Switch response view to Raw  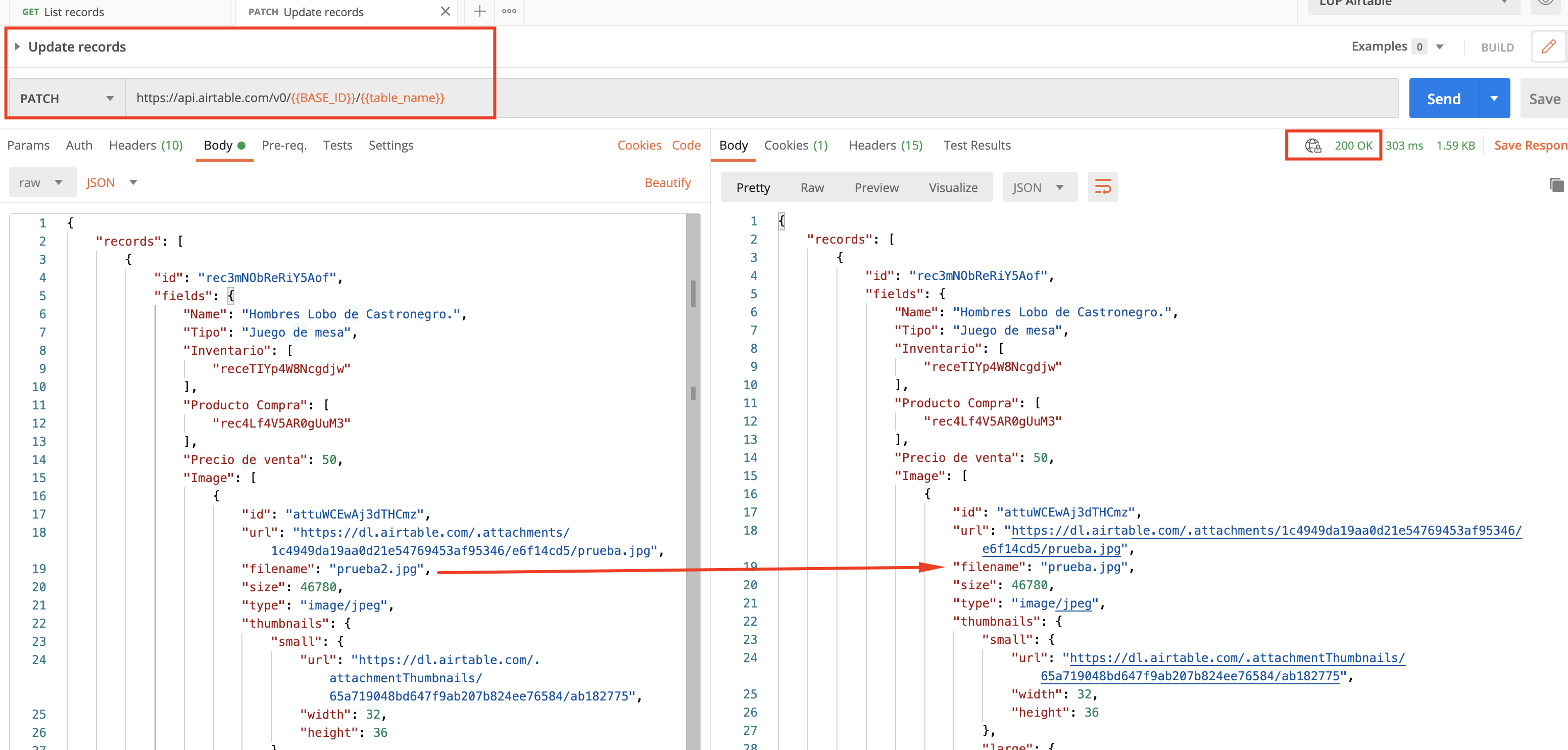812,187
